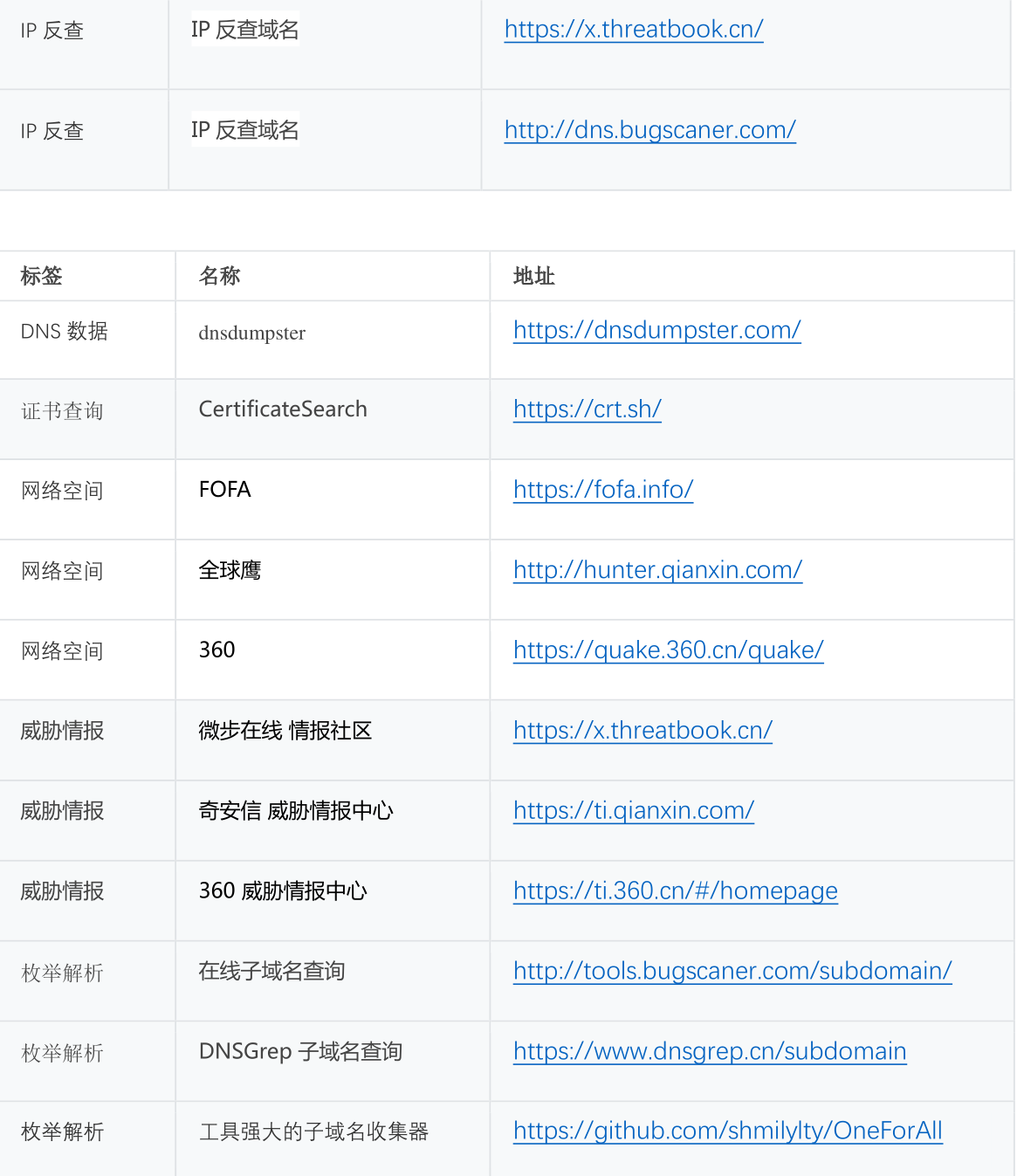Image resolution: width=1017 pixels, height=1176 pixels.
Task: Click the 证书查询 label cell
Action: 63,411
